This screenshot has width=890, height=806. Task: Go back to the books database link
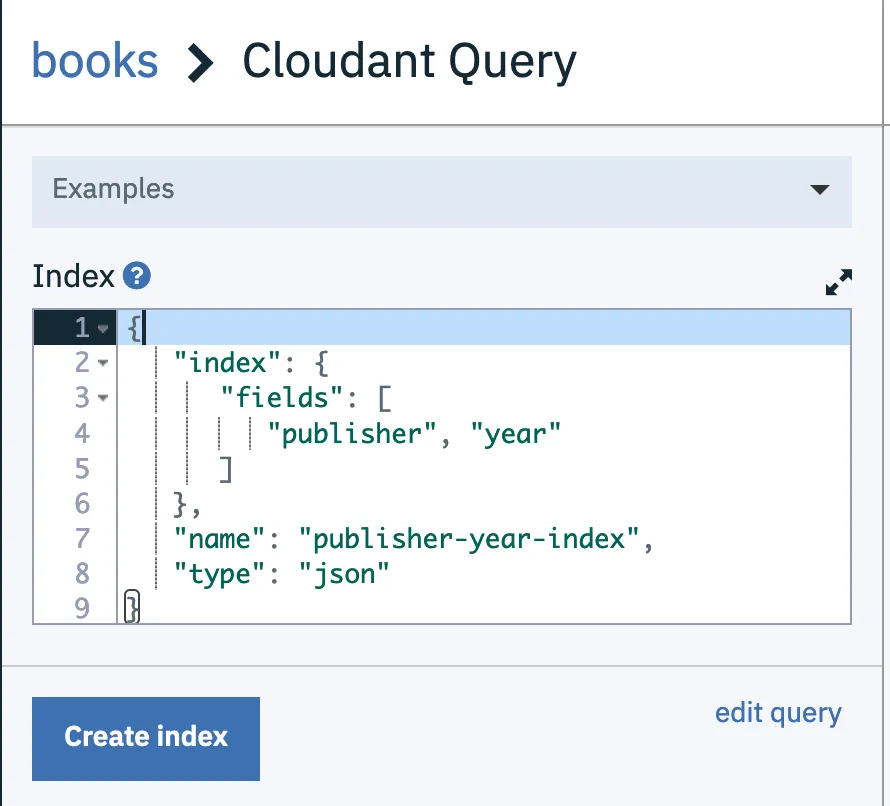point(95,61)
